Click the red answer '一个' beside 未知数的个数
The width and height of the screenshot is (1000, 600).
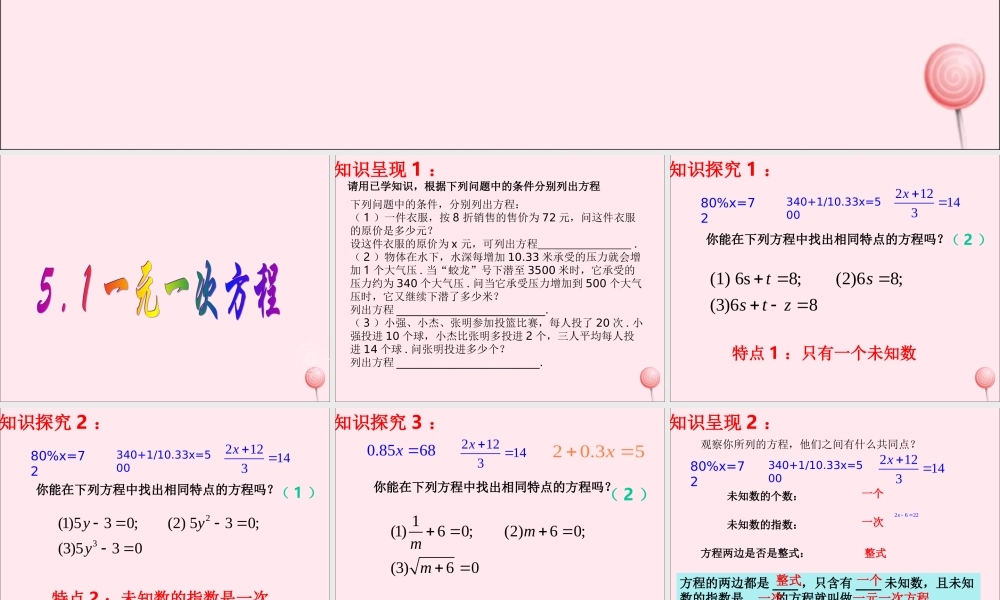pyautogui.click(x=872, y=494)
